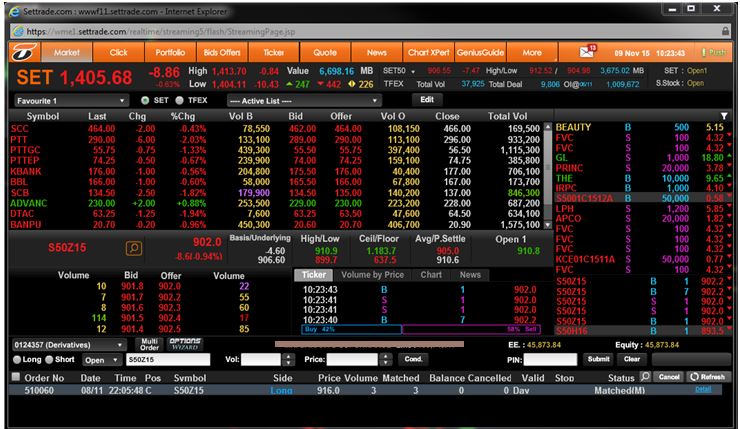Click the address bar lock icon

[726, 31]
